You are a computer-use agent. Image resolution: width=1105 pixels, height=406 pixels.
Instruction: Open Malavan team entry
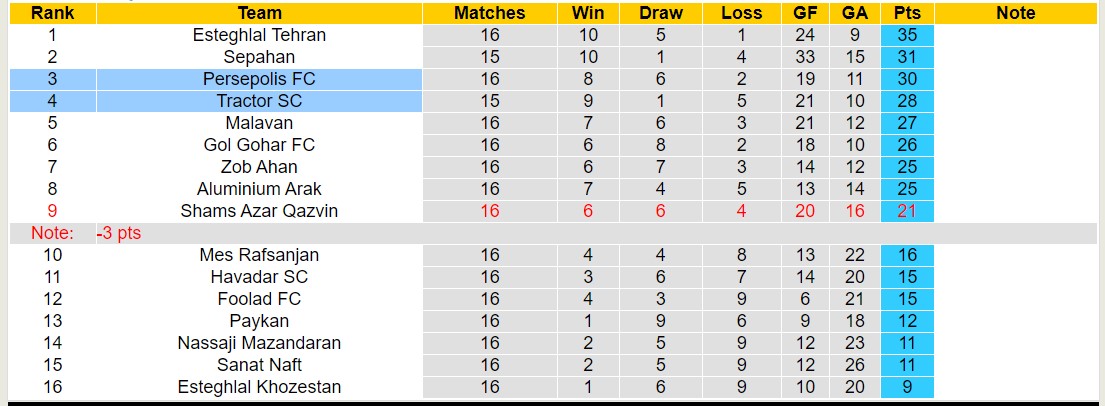(259, 123)
